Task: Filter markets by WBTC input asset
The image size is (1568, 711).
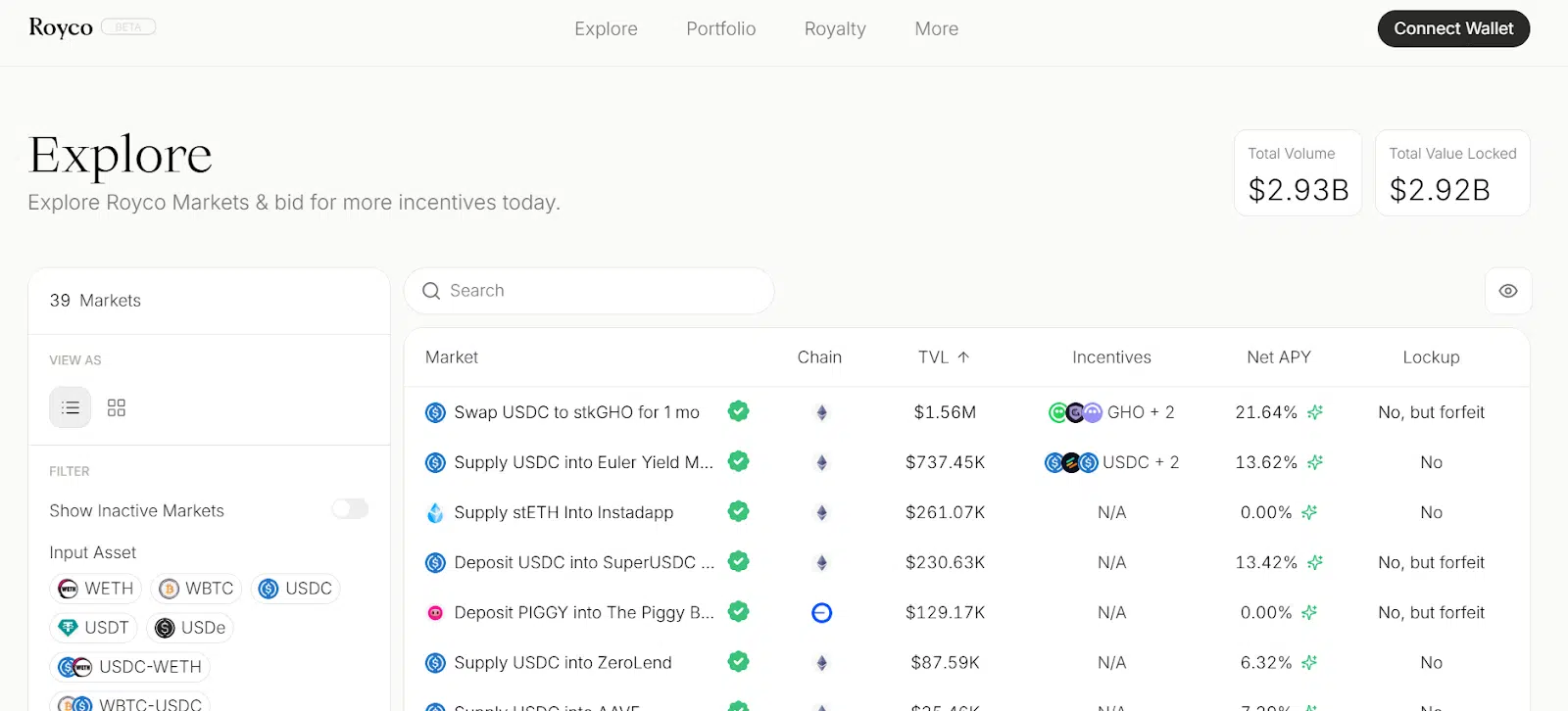Action: [x=197, y=589]
